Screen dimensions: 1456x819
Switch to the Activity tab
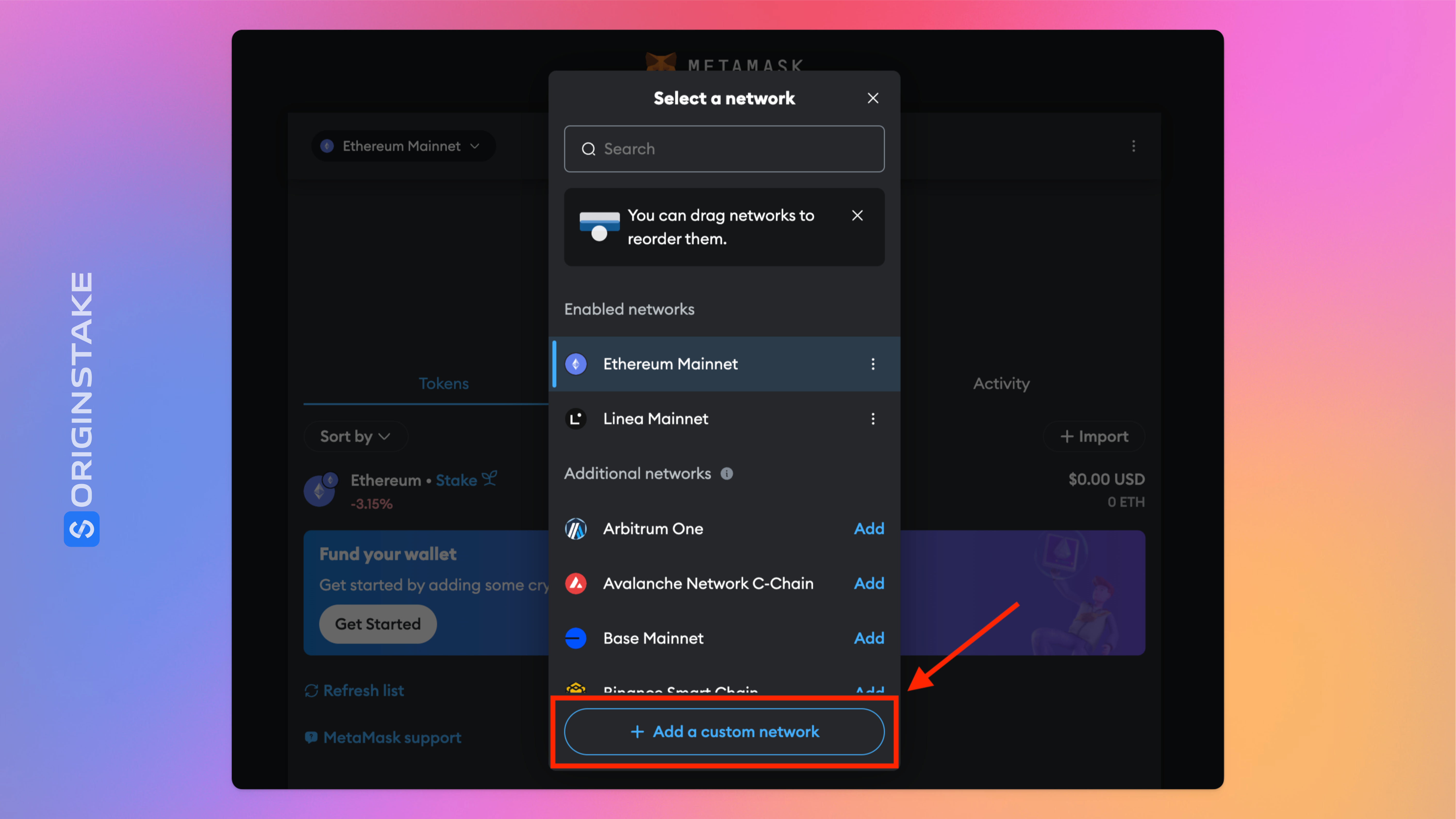(1001, 384)
